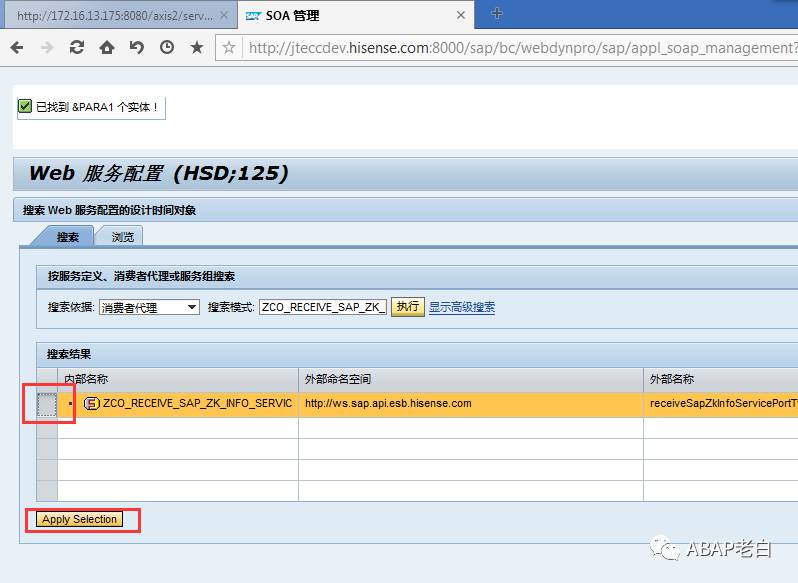The image size is (798, 583).
Task: Close the SOA 管理 tab
Action: [461, 15]
